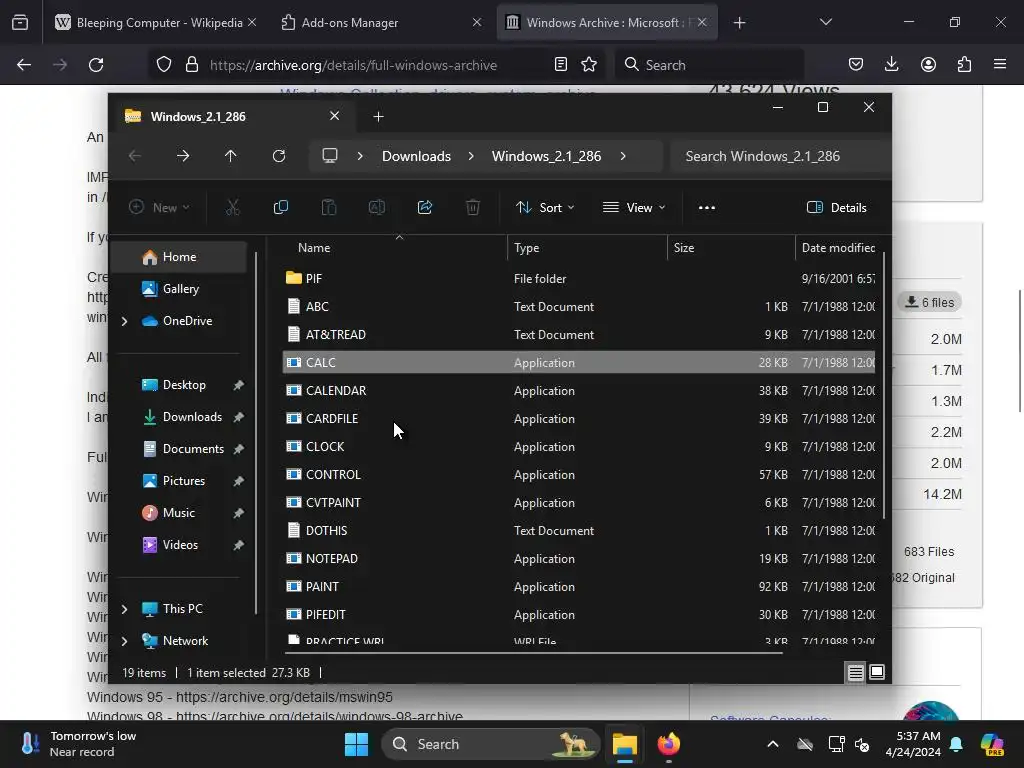Toggle the Details pane

(x=837, y=208)
